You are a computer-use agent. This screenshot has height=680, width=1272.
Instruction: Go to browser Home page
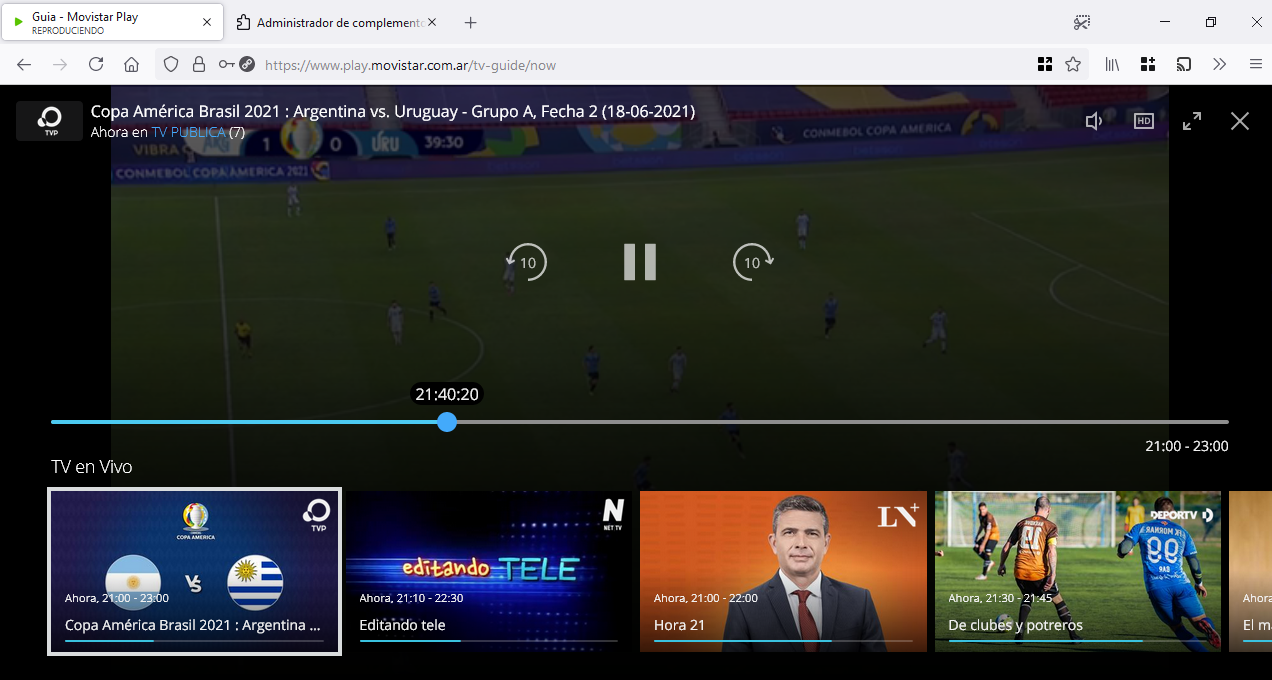click(131, 64)
